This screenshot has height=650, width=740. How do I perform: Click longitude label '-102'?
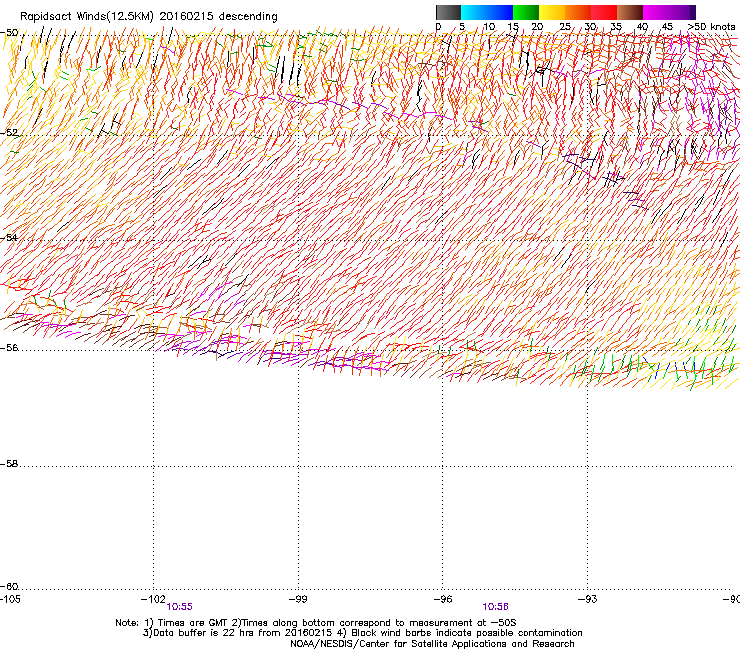click(153, 599)
